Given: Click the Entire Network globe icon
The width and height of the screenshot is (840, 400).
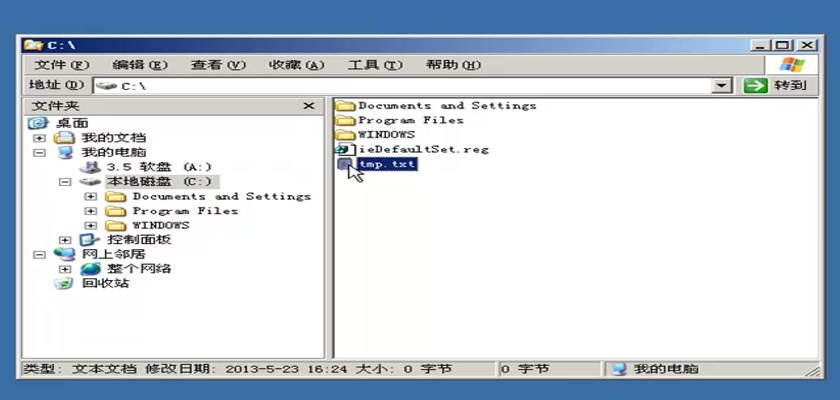Looking at the screenshot, I should point(90,269).
